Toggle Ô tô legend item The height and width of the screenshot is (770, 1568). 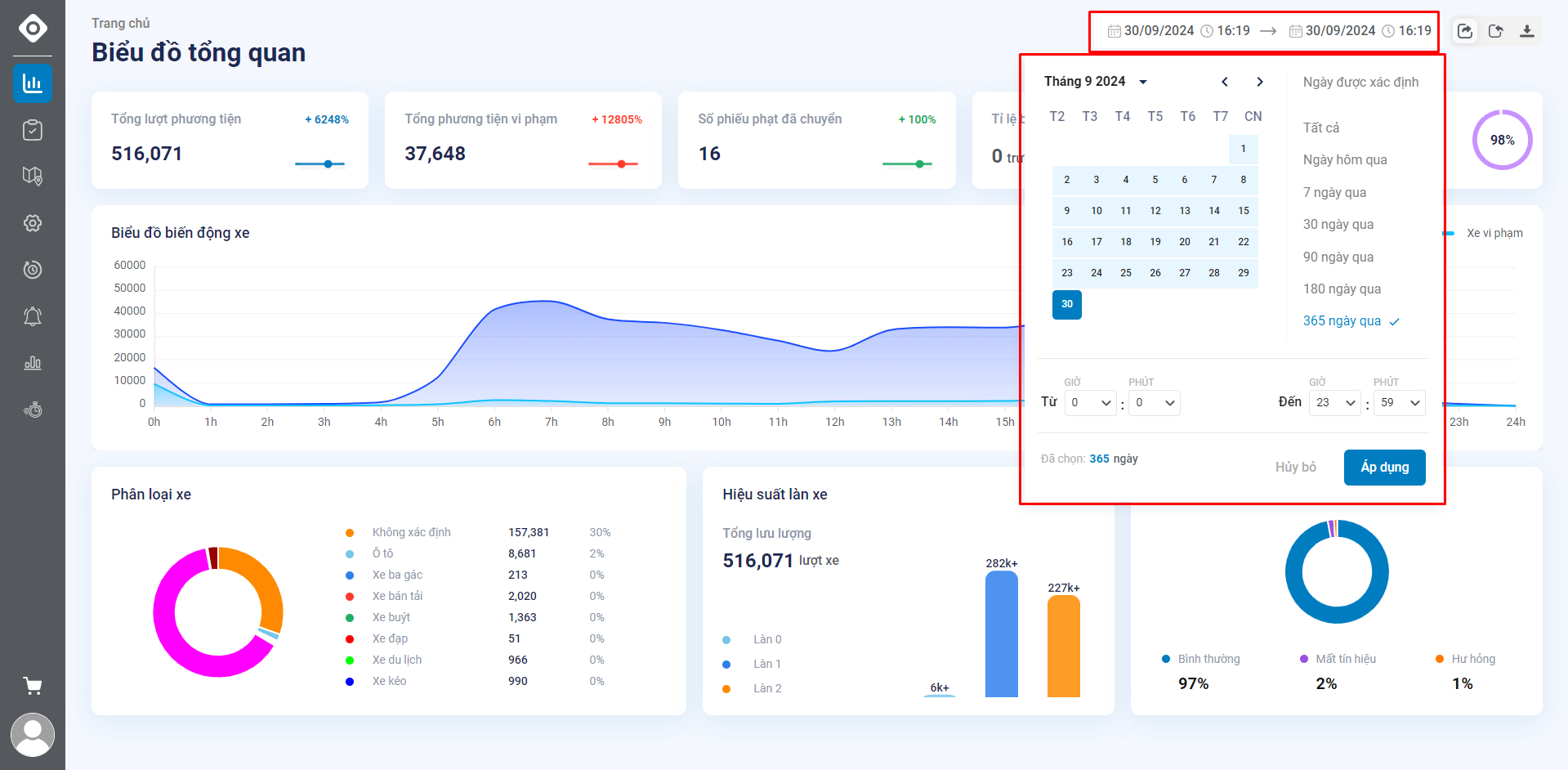click(x=382, y=553)
